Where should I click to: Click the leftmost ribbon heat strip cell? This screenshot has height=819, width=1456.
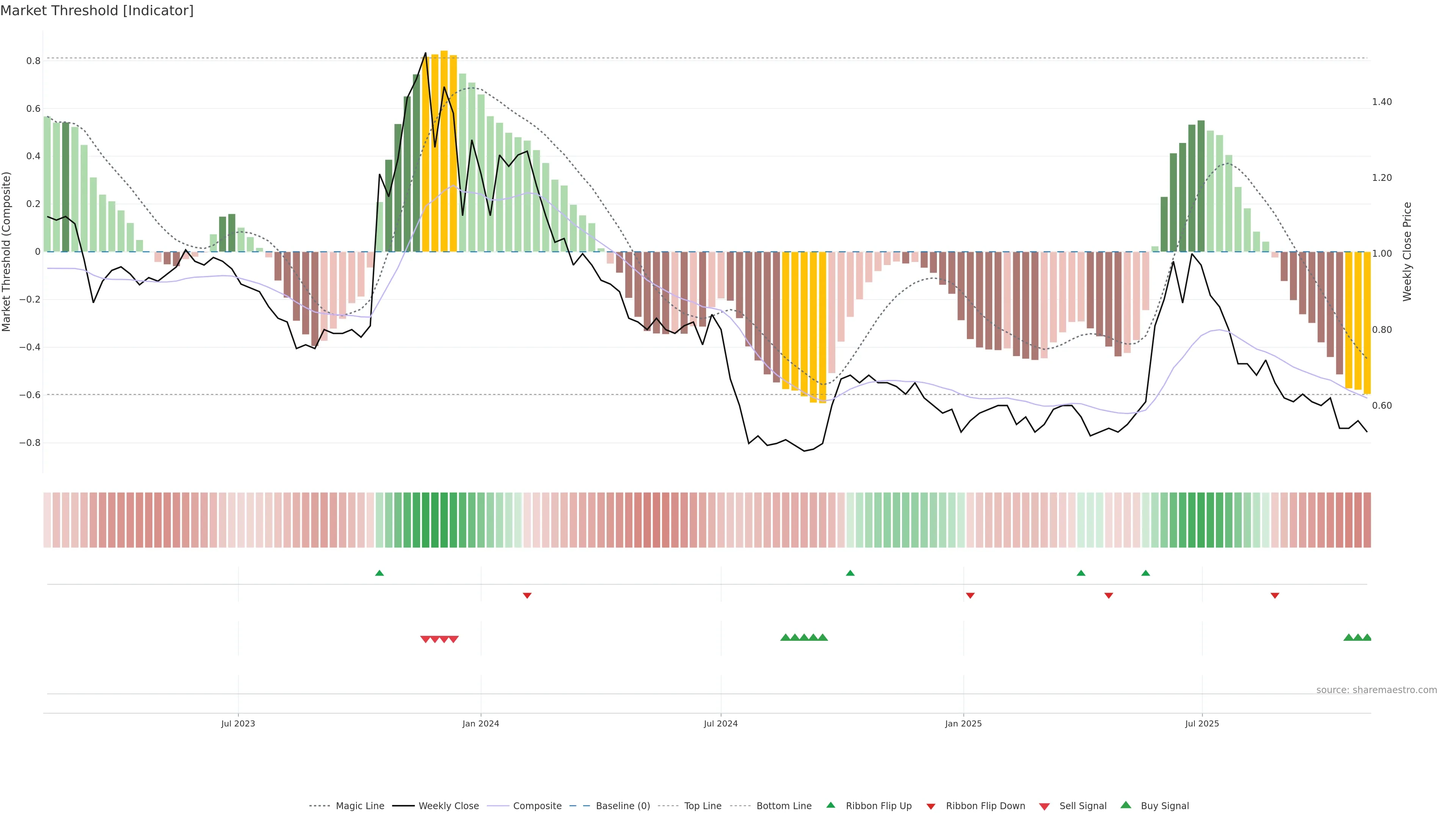[47, 520]
